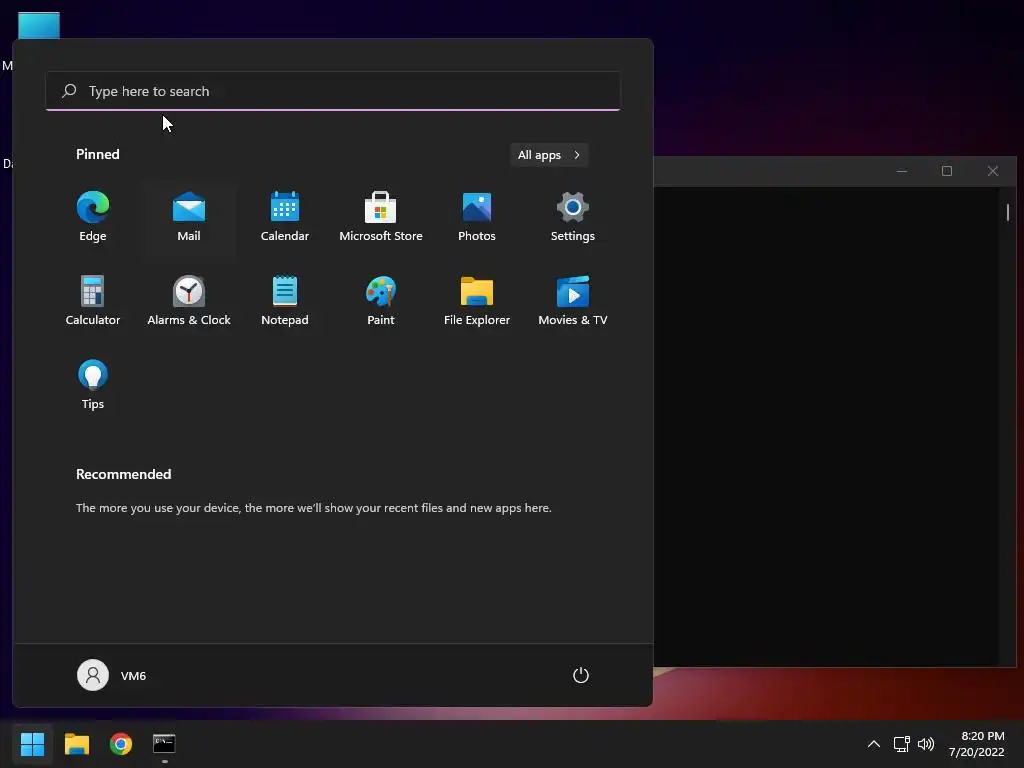This screenshot has height=768, width=1024.
Task: Click the console window scrollbar thumb
Action: click(x=1008, y=212)
